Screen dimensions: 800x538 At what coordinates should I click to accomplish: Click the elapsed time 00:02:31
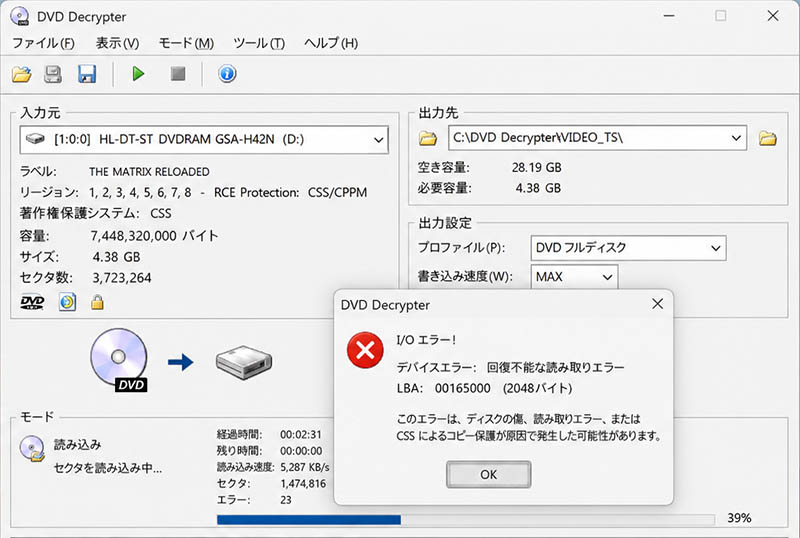301,435
